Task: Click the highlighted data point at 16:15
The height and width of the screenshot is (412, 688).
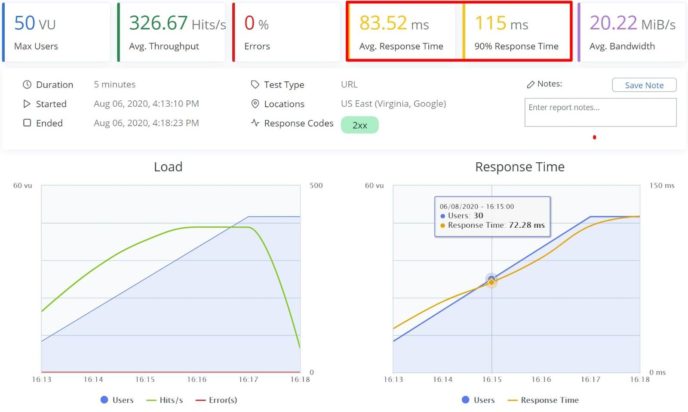Action: (491, 280)
